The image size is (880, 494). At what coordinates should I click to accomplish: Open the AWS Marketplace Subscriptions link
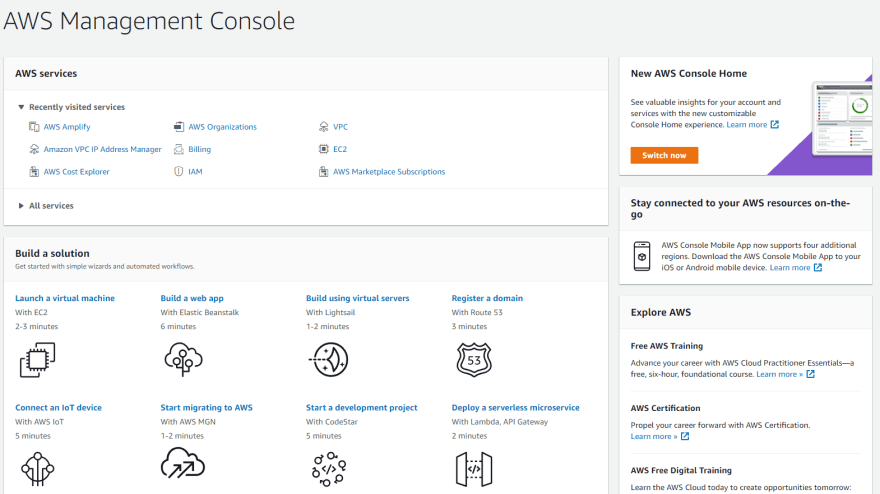[x=389, y=172]
